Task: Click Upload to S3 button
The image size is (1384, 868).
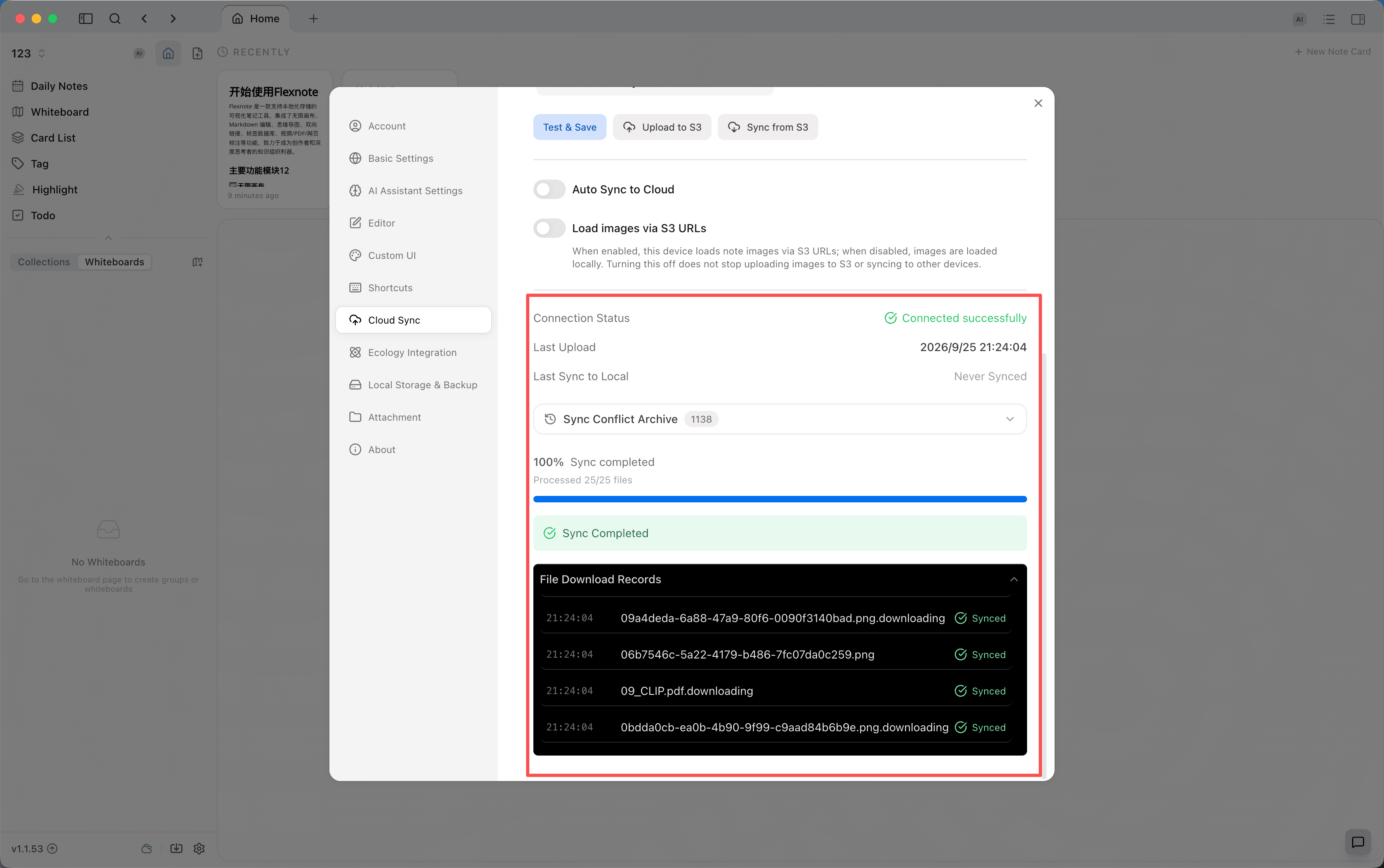Action: tap(662, 127)
